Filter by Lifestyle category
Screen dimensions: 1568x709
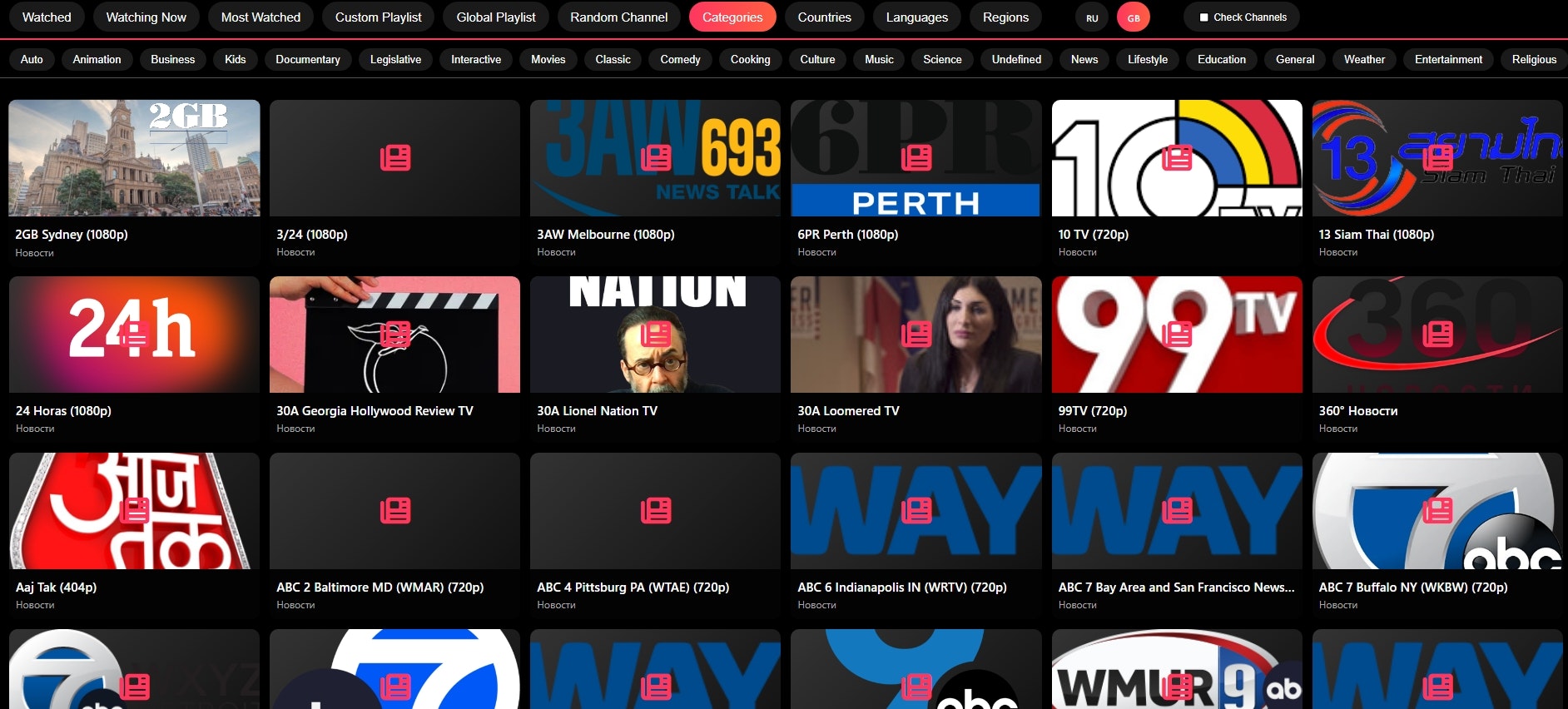tap(1148, 59)
